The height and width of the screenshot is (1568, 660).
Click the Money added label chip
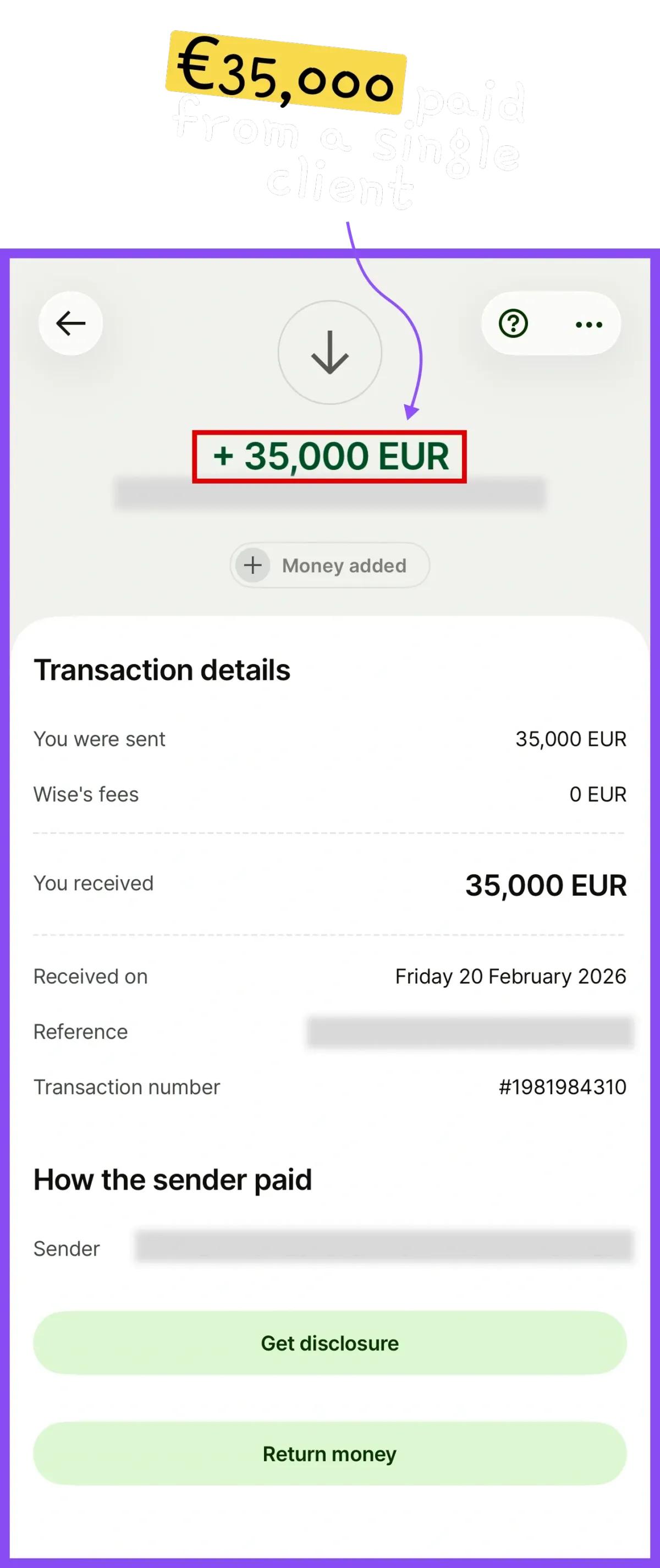[329, 565]
